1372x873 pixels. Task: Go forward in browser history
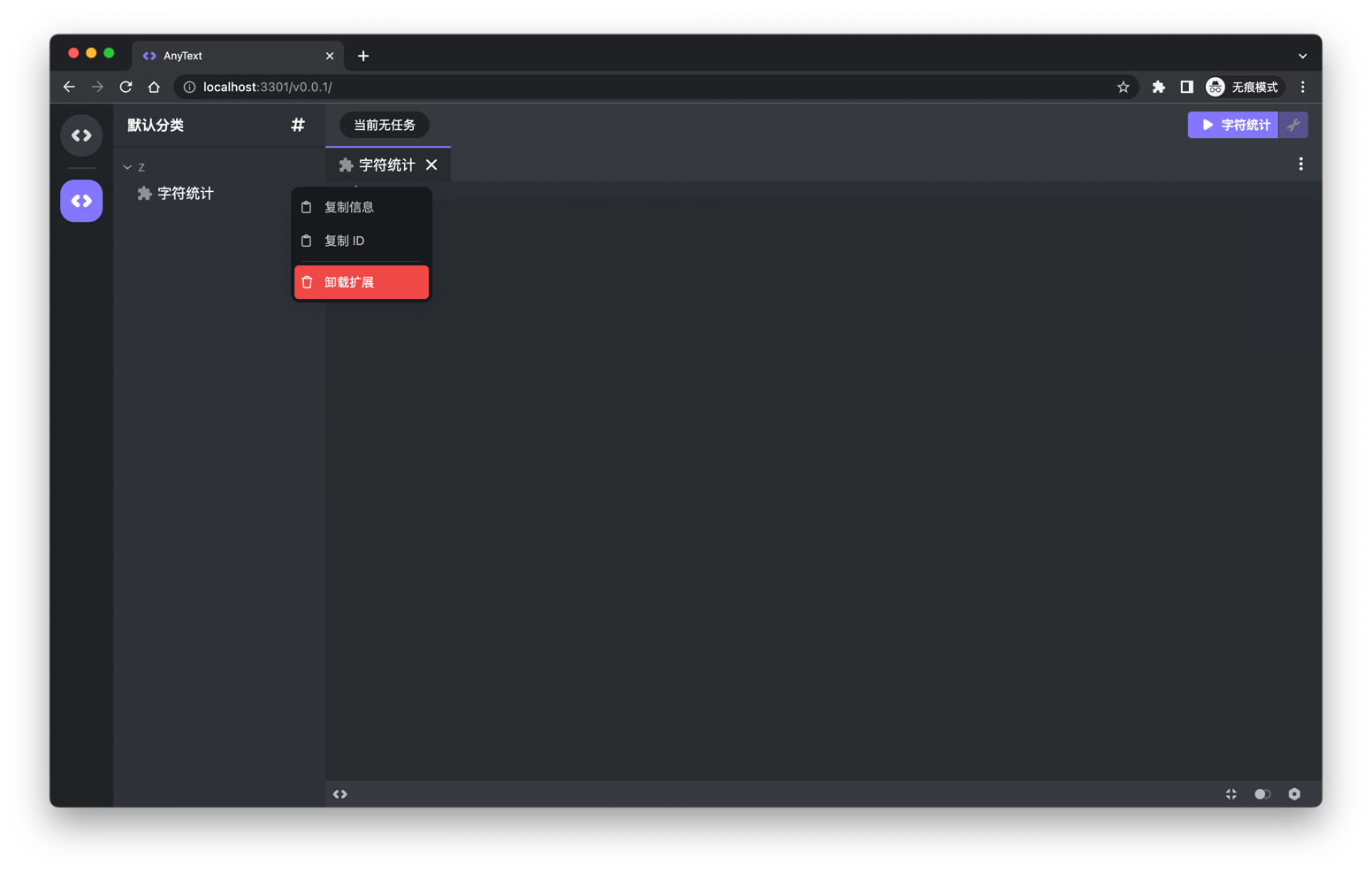tap(97, 87)
